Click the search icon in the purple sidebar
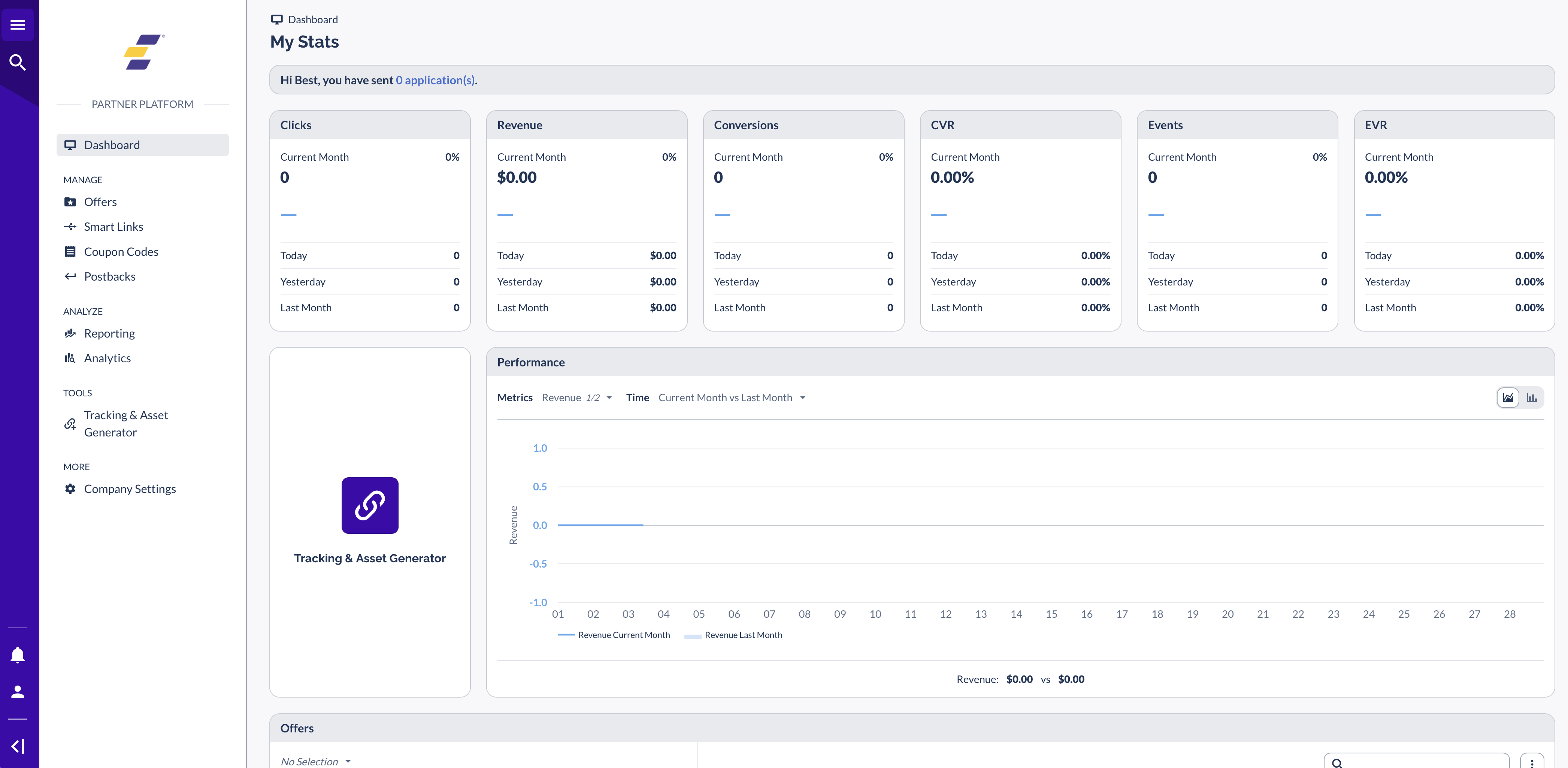The image size is (1568, 768). tap(18, 61)
